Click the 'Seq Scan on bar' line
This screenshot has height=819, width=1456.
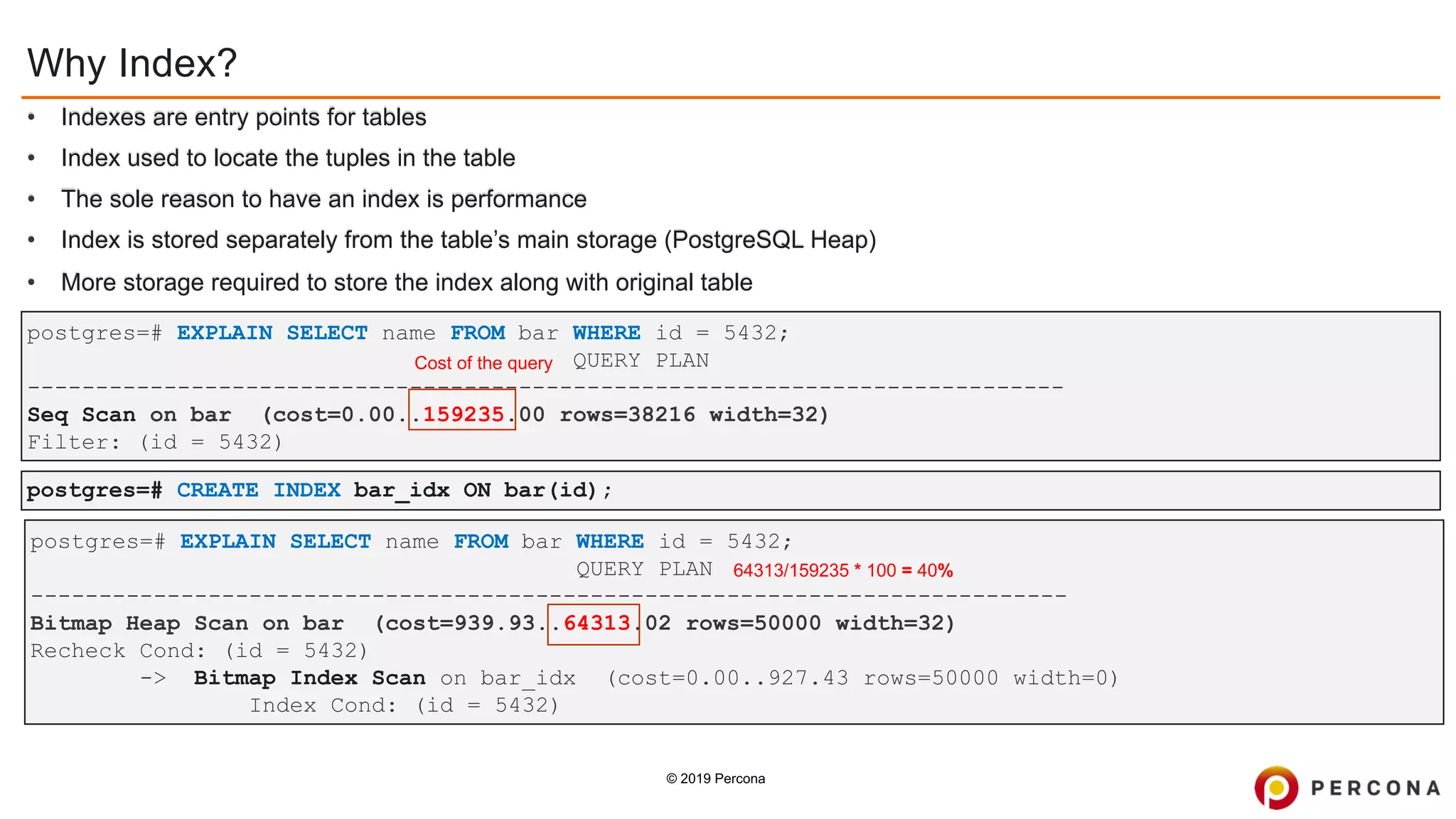point(129,414)
